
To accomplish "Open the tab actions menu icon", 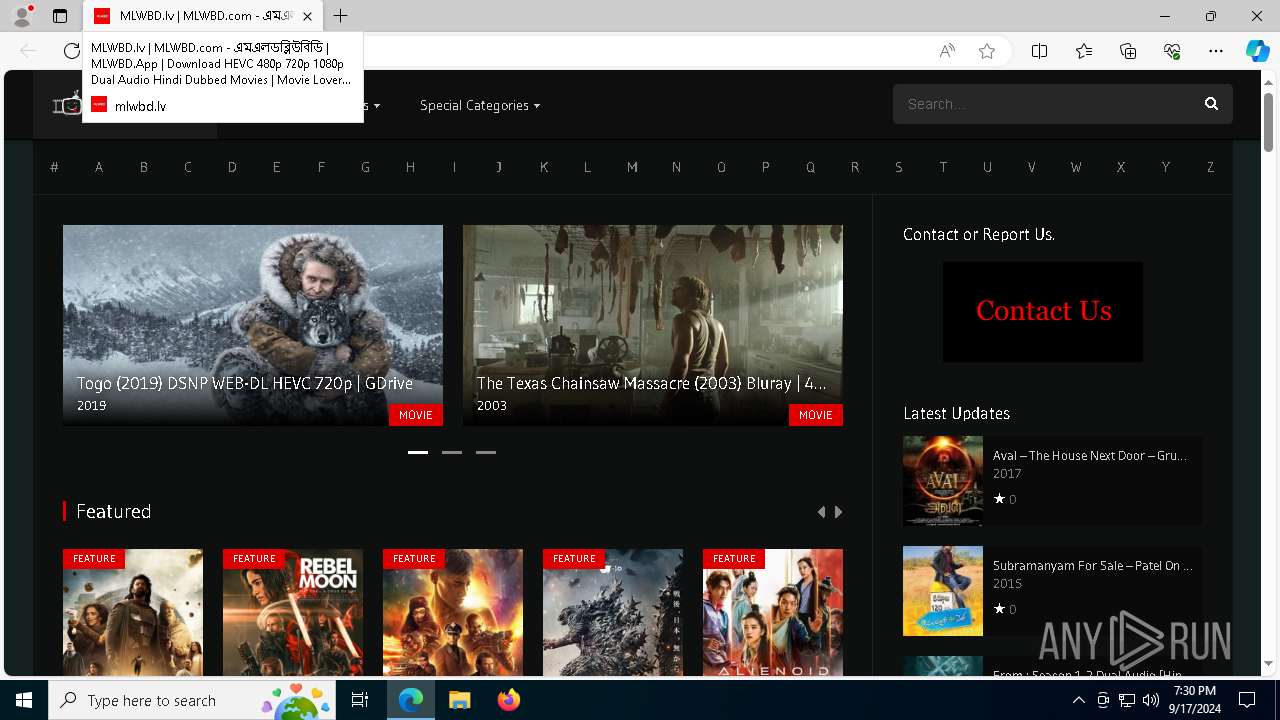I will (x=60, y=16).
